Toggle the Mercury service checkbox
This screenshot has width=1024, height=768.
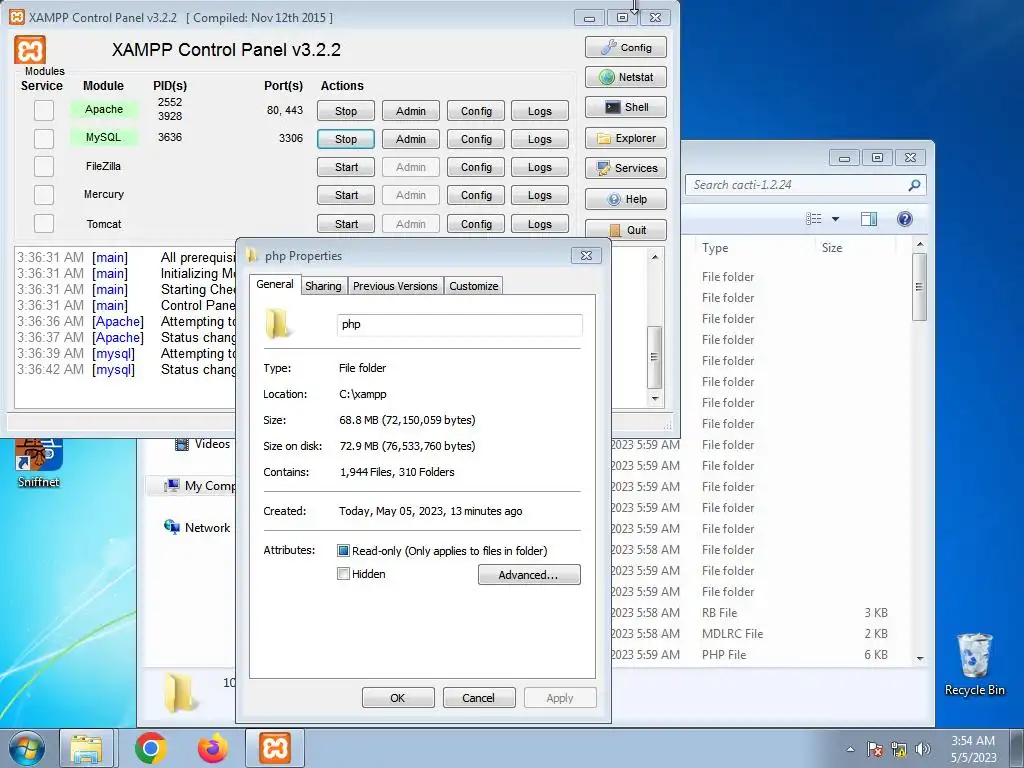tap(44, 195)
